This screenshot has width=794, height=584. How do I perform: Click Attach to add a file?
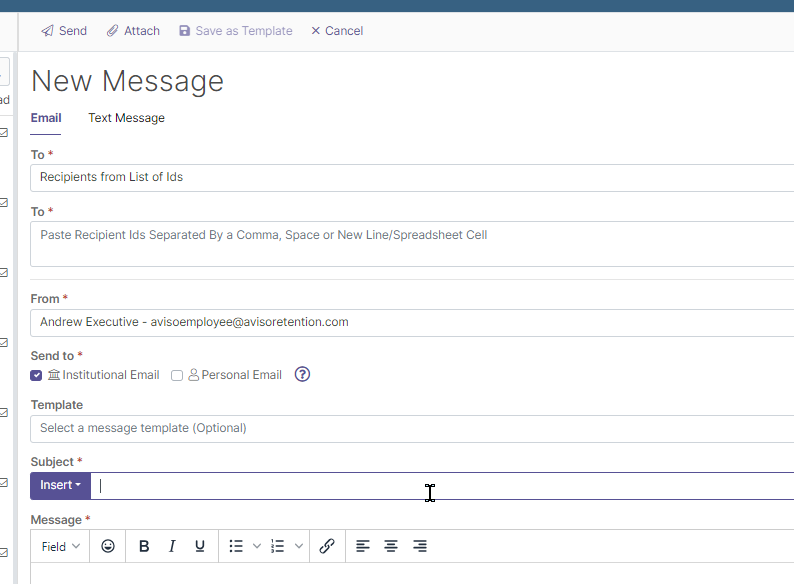point(133,31)
